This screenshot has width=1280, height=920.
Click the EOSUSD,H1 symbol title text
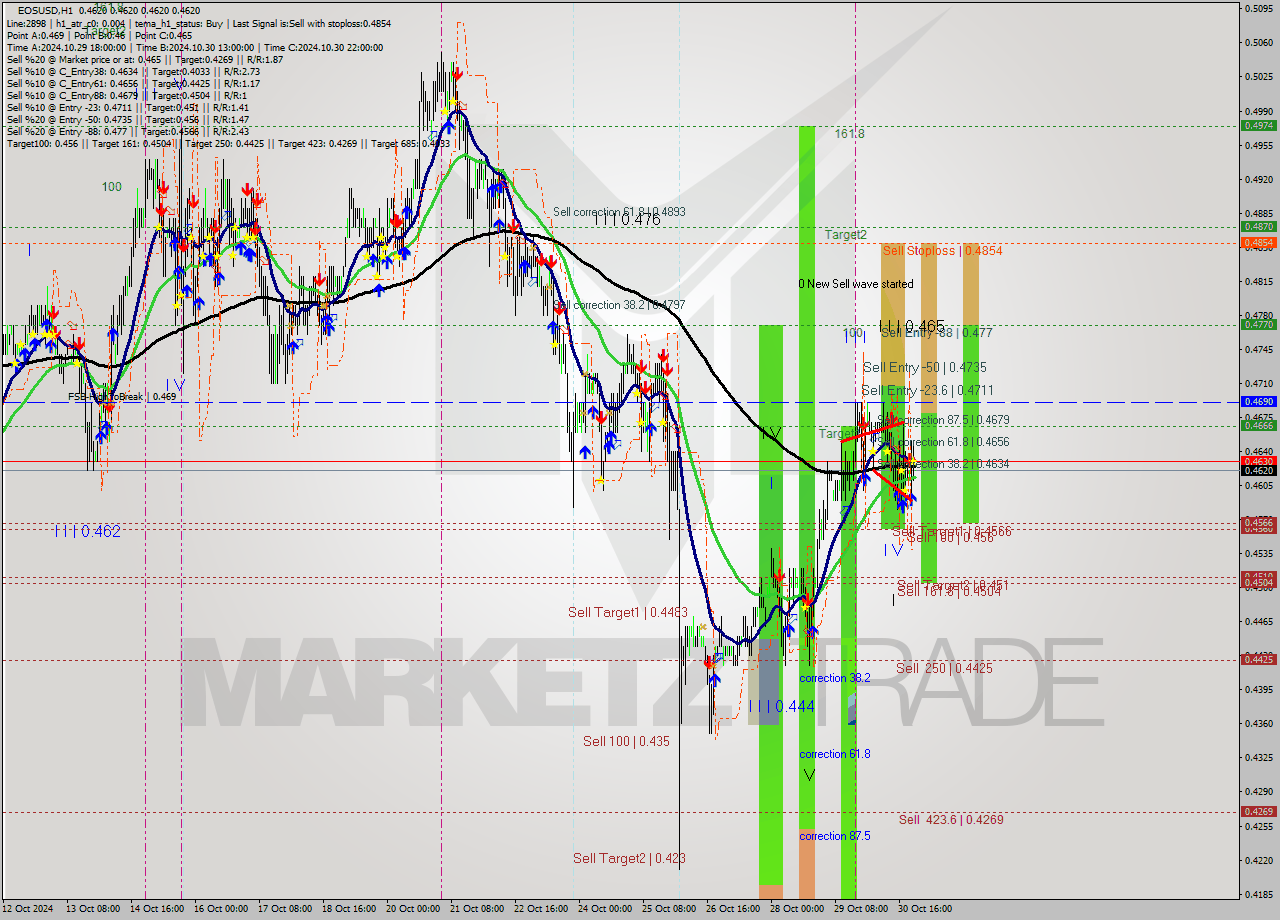point(43,11)
